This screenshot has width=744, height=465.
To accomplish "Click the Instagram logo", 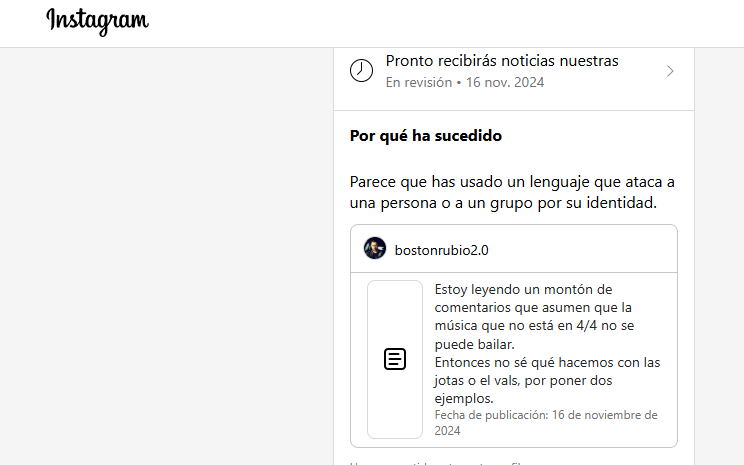I will pos(97,21).
